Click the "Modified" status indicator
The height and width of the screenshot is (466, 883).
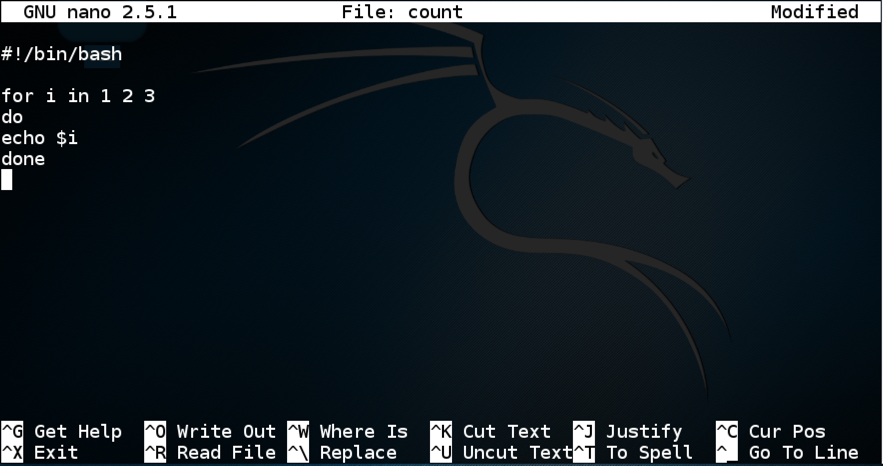pos(815,12)
